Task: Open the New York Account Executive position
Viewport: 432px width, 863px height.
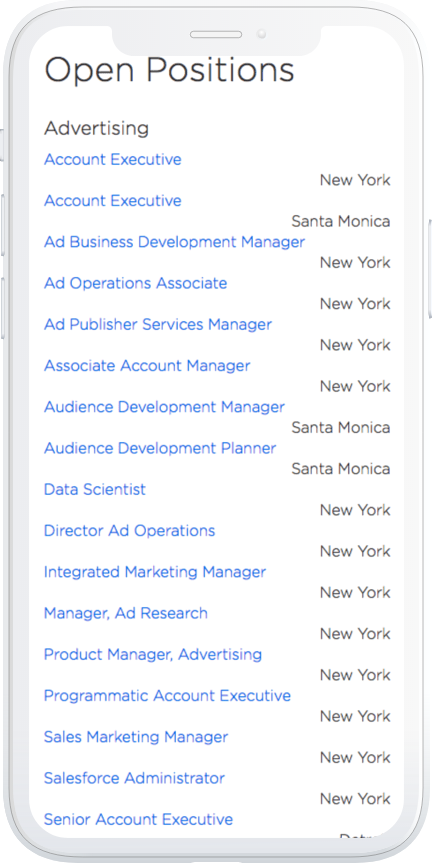Action: pos(113,160)
